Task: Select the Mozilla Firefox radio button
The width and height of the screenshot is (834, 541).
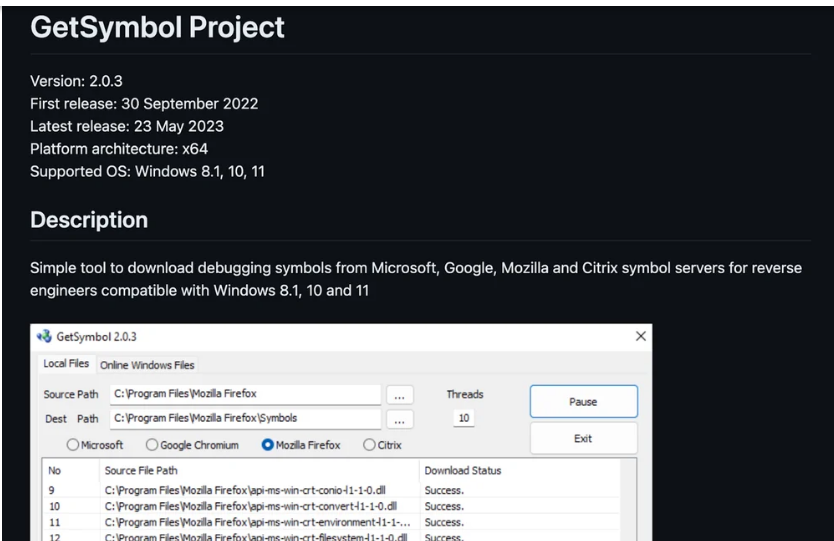Action: pos(267,444)
